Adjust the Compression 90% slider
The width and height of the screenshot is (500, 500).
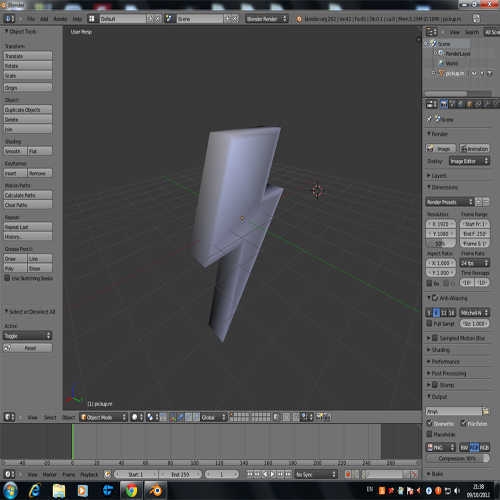coord(457,458)
